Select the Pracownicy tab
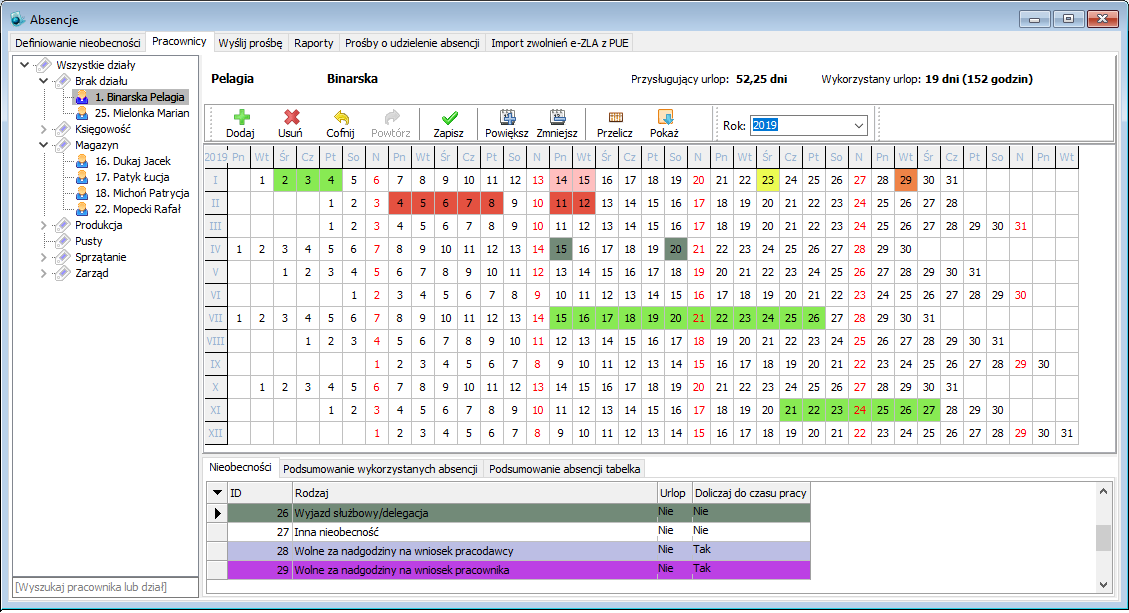The width and height of the screenshot is (1129, 613). coord(179,42)
